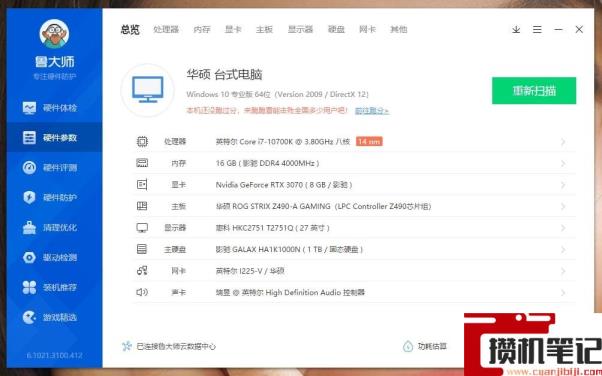Click the processor chip icon
Screen dimensions: 602x376
click(142, 142)
